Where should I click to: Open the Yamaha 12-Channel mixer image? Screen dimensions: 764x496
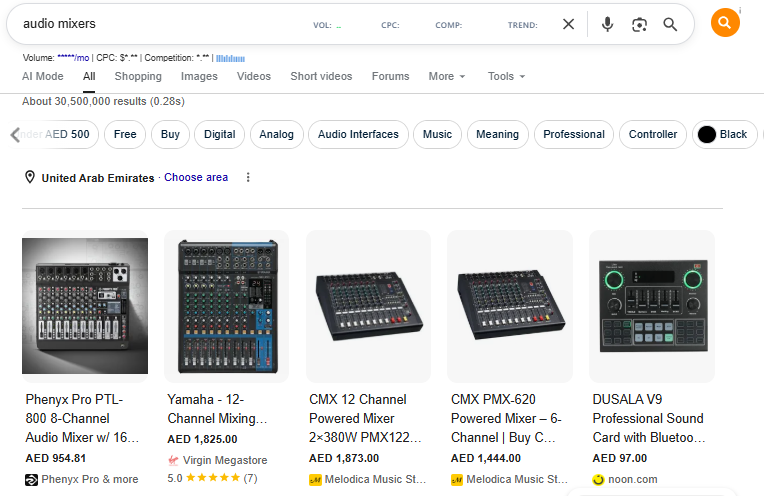(227, 306)
